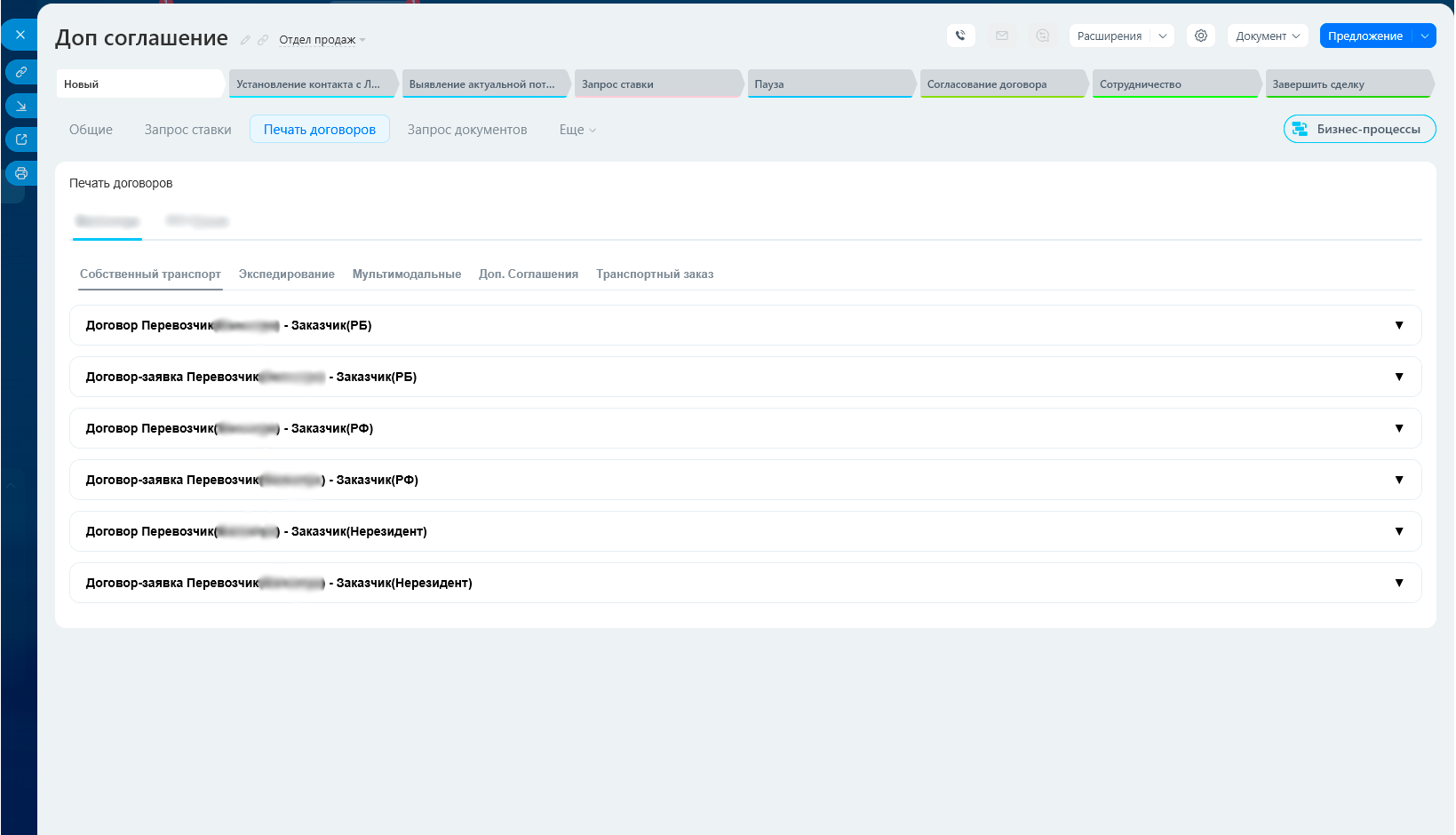Switch to the Общие tab
1456x835 pixels.
click(x=91, y=129)
